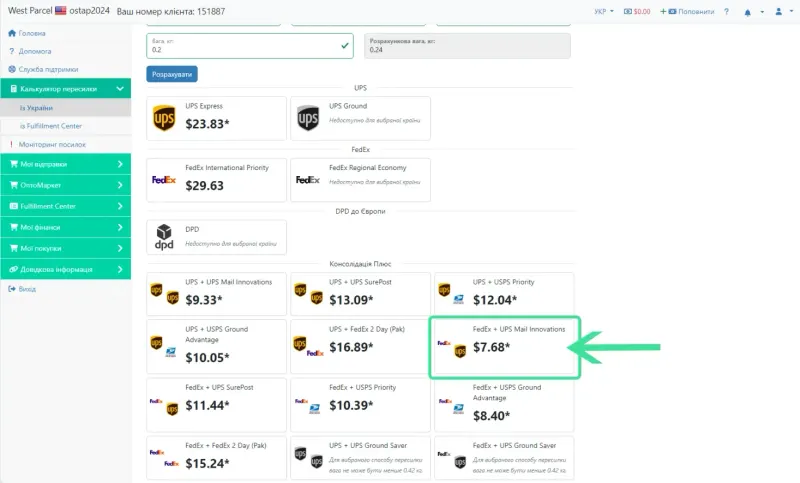Click the Розрахувати button
Image resolution: width=800 pixels, height=483 pixels.
tap(172, 74)
